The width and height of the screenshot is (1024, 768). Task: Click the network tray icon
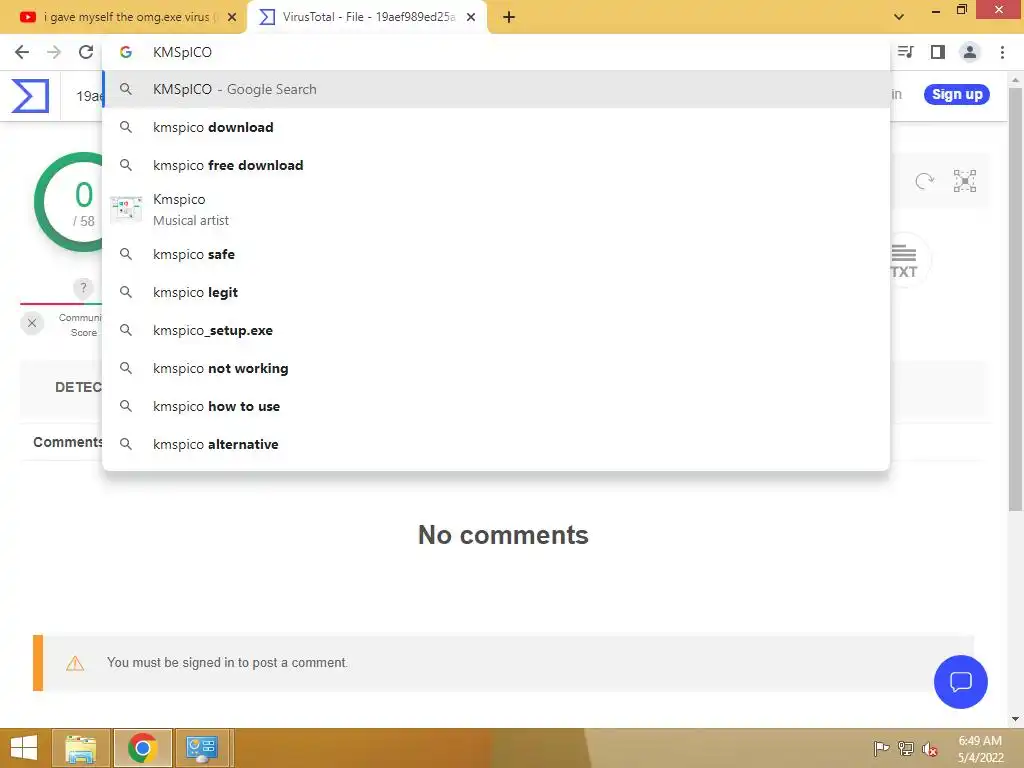click(x=905, y=748)
